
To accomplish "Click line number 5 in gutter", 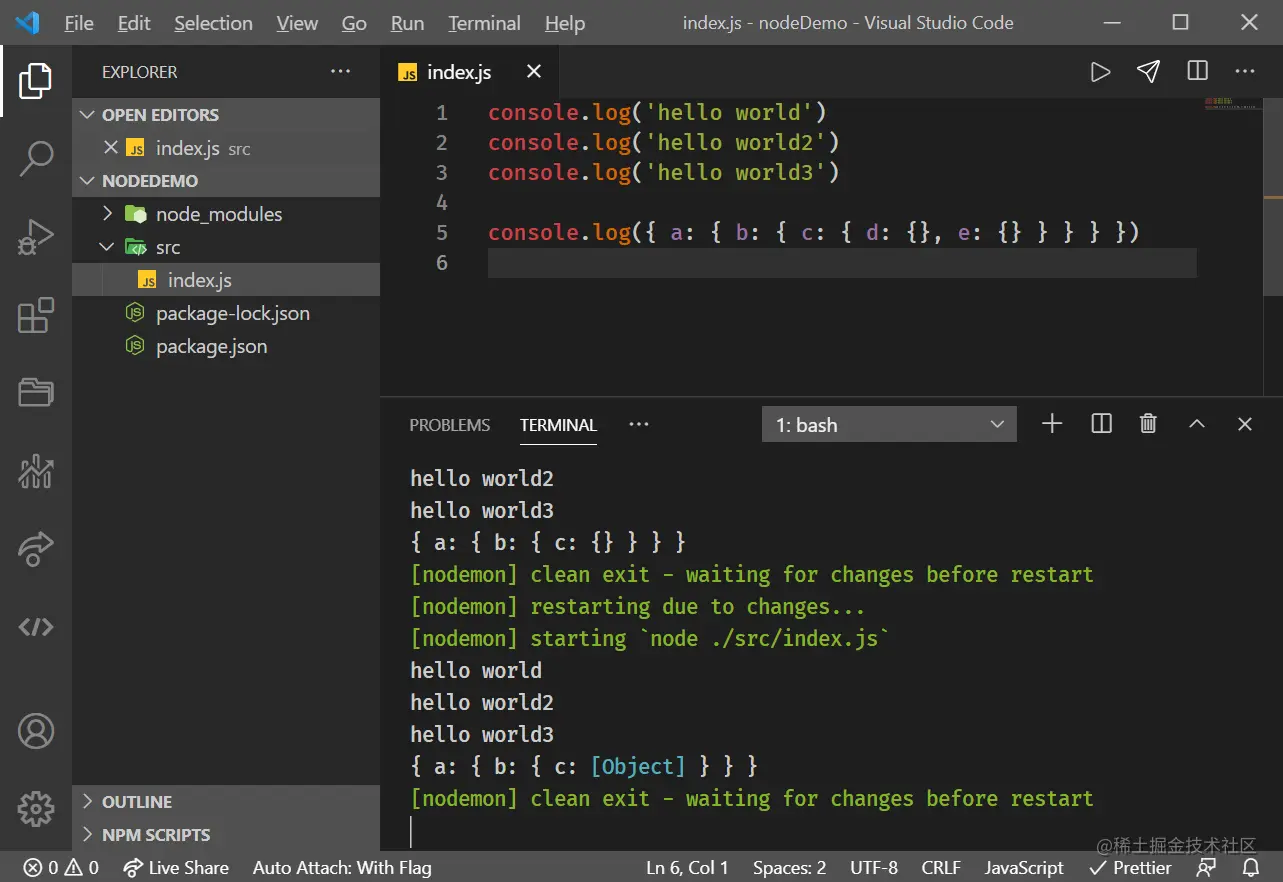I will pyautogui.click(x=442, y=233).
